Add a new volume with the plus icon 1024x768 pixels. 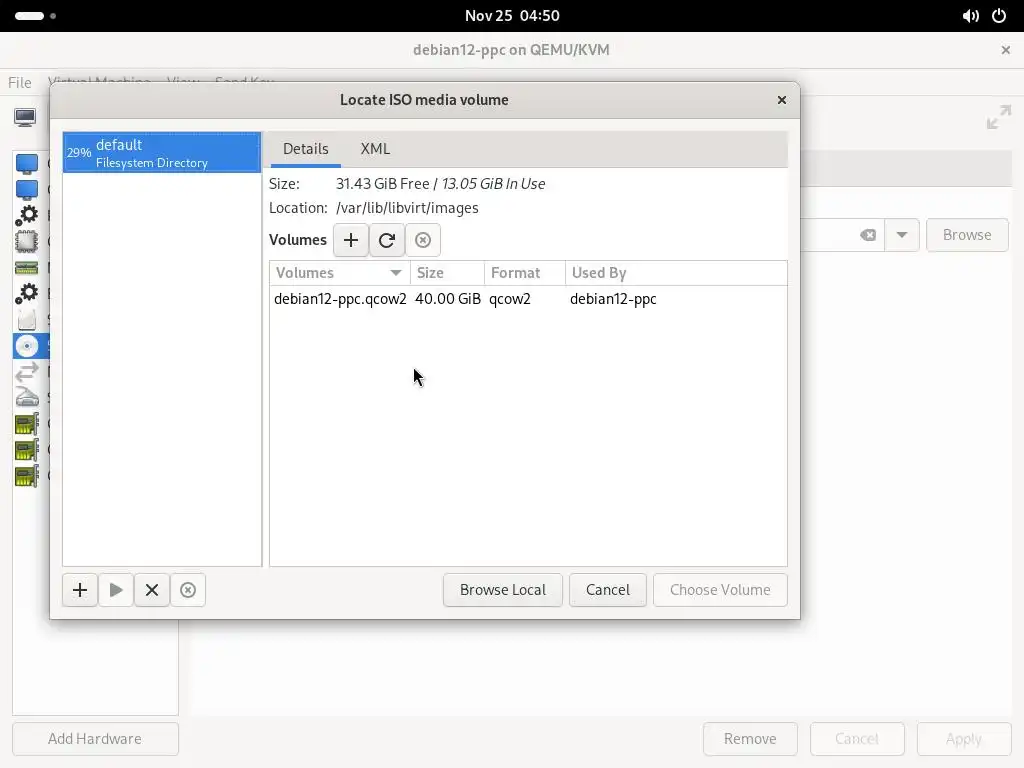pyautogui.click(x=351, y=240)
